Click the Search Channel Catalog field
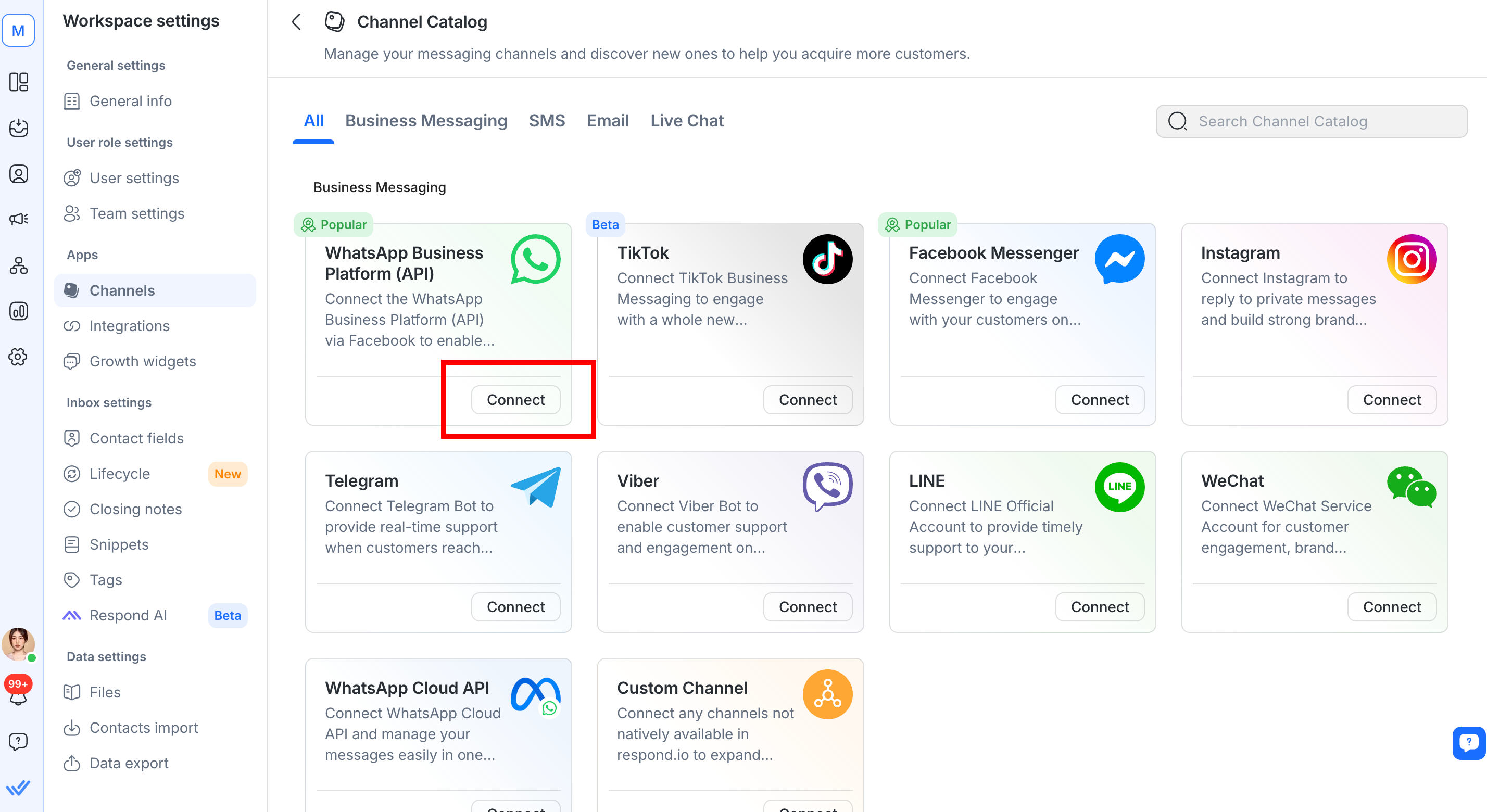Image resolution: width=1487 pixels, height=812 pixels. click(x=1312, y=121)
